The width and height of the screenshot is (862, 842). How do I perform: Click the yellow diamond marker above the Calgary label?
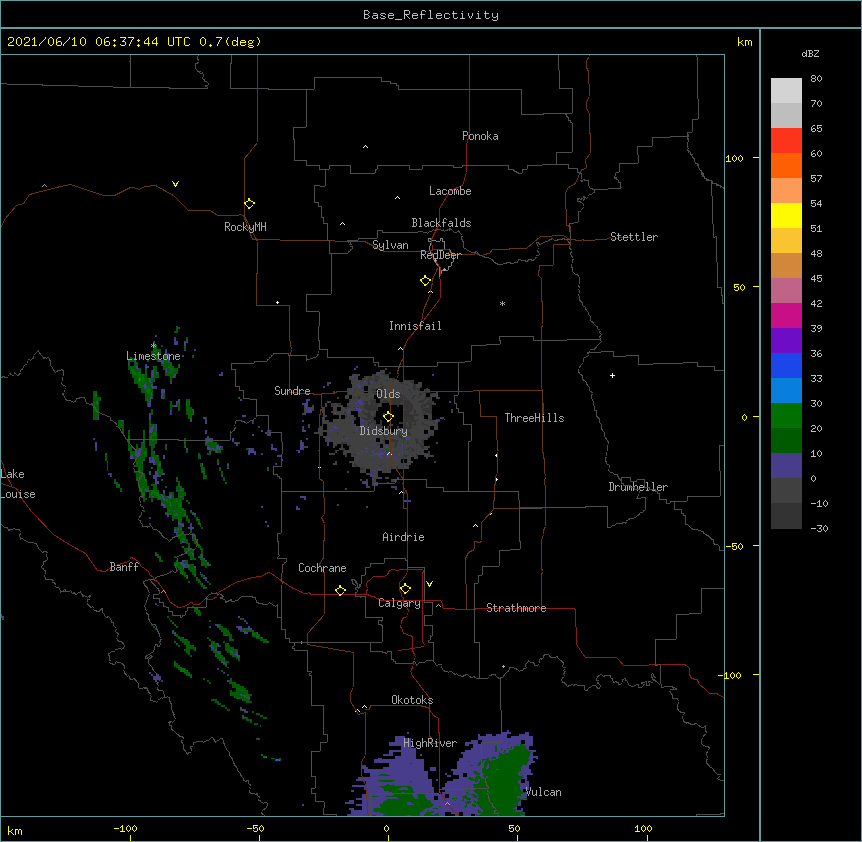pos(405,589)
